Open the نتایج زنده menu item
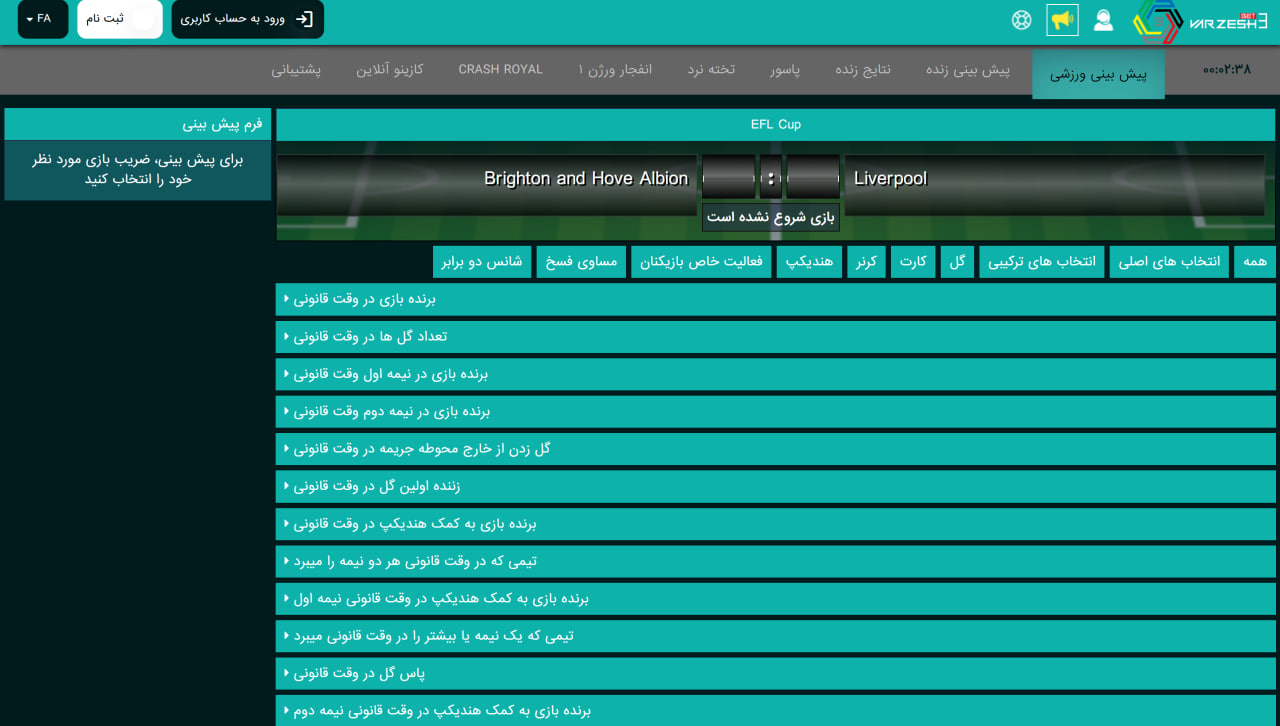 (862, 70)
